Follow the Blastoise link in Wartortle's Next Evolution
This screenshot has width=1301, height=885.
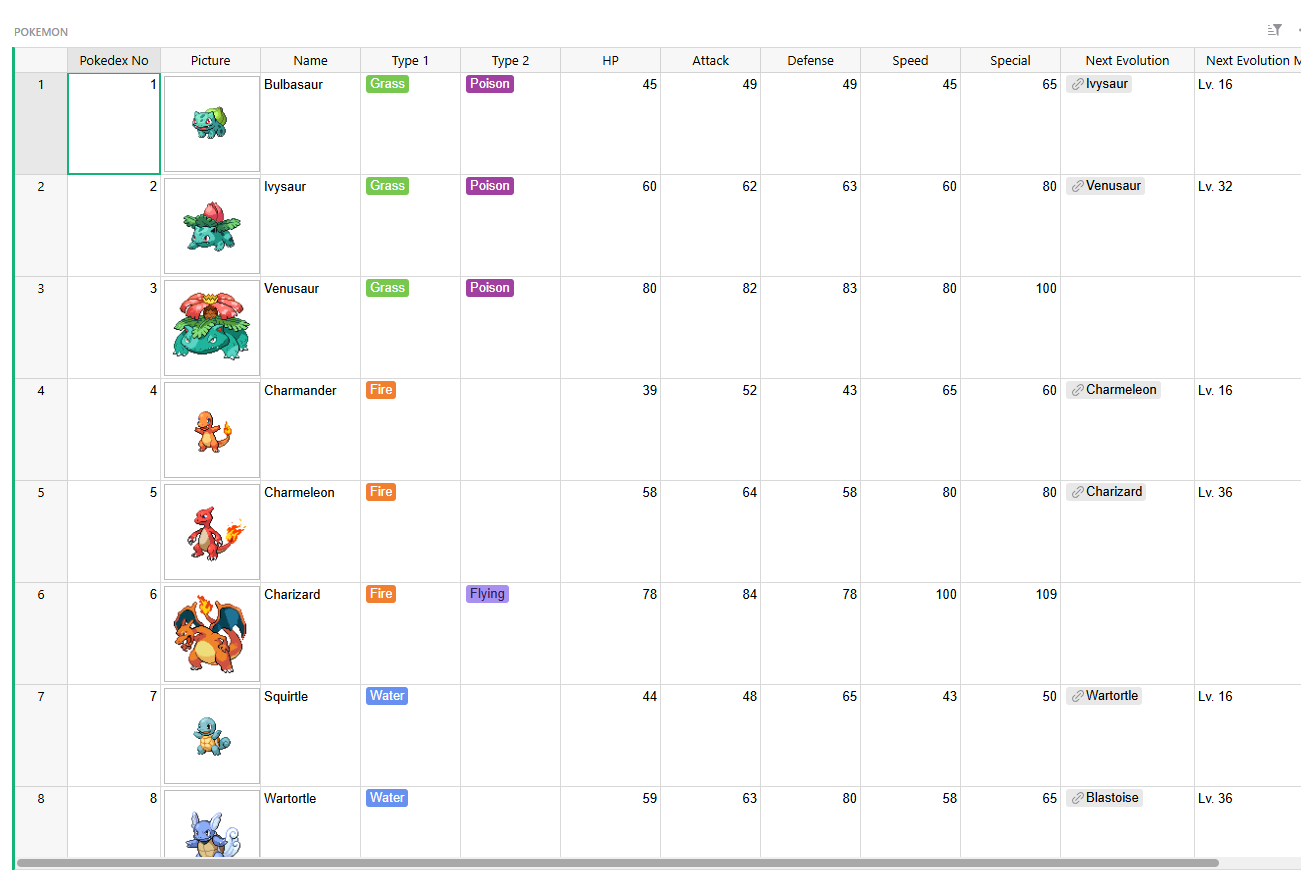[x=1104, y=798]
